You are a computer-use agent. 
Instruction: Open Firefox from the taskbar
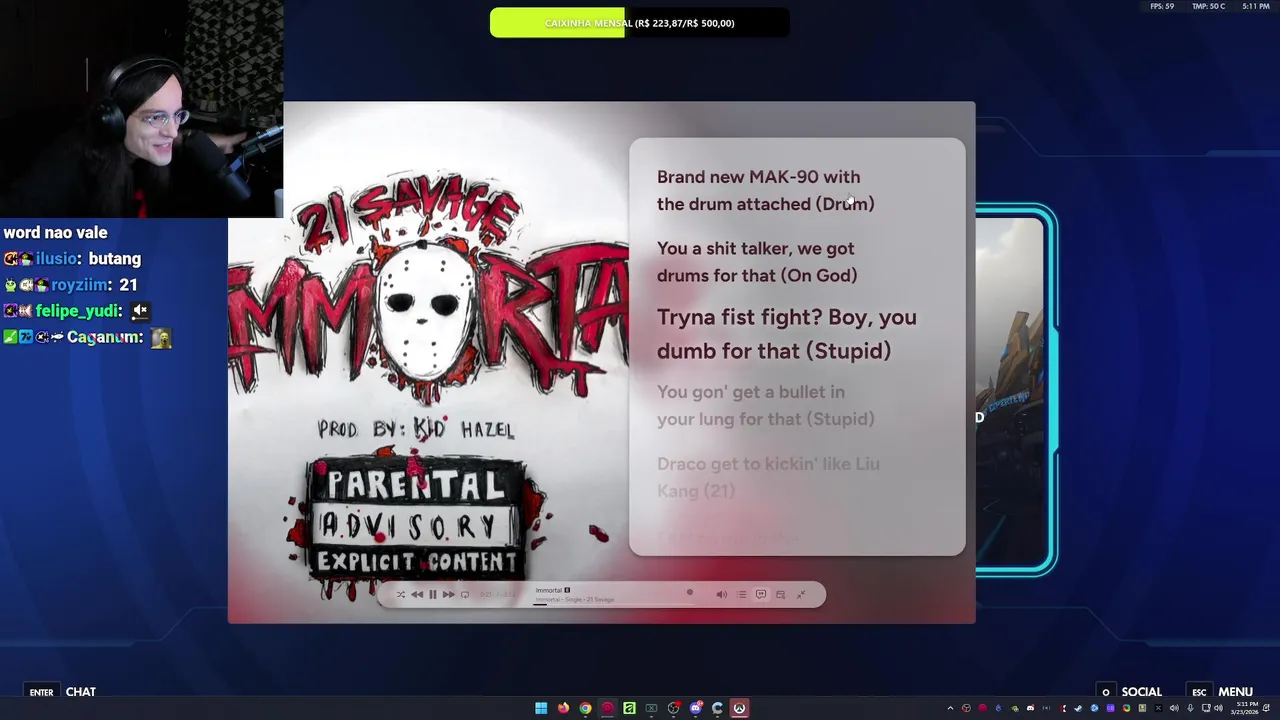click(563, 708)
